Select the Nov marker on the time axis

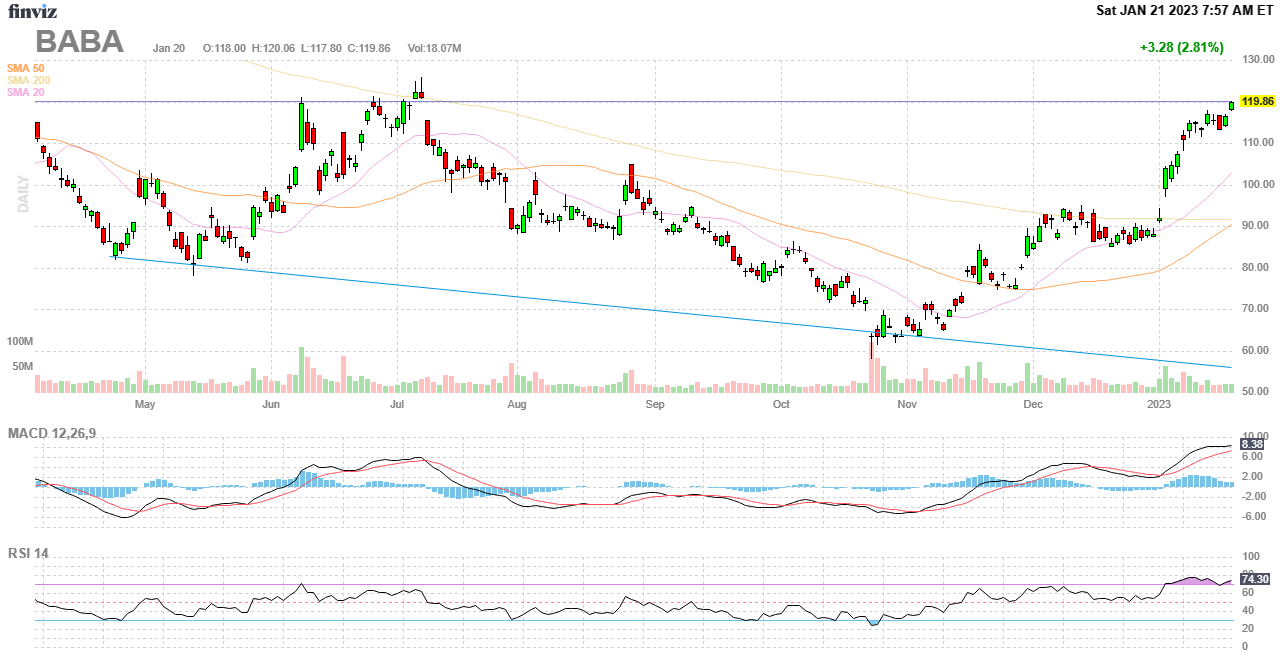tap(907, 405)
